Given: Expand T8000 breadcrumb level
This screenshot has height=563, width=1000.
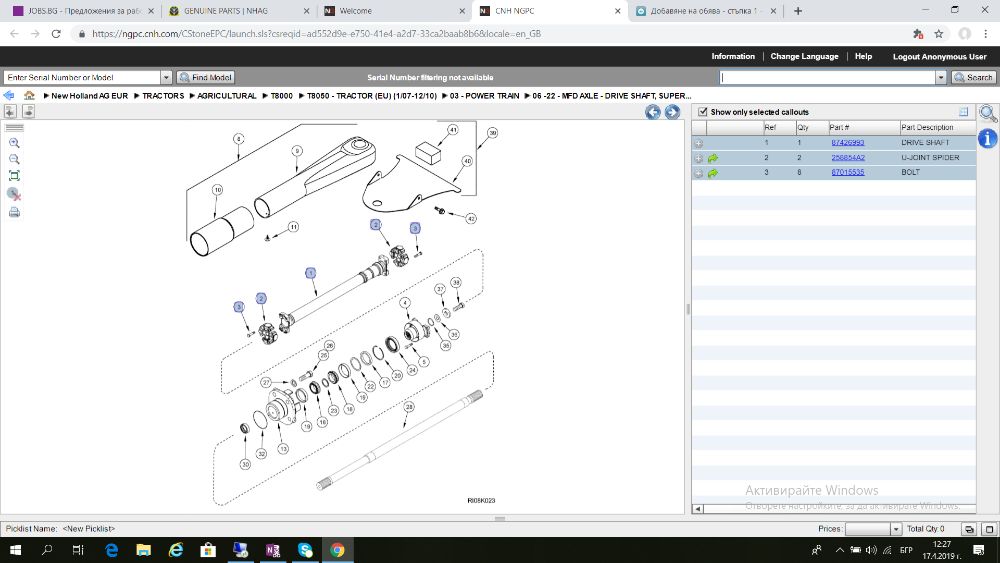Looking at the screenshot, I should (x=281, y=96).
